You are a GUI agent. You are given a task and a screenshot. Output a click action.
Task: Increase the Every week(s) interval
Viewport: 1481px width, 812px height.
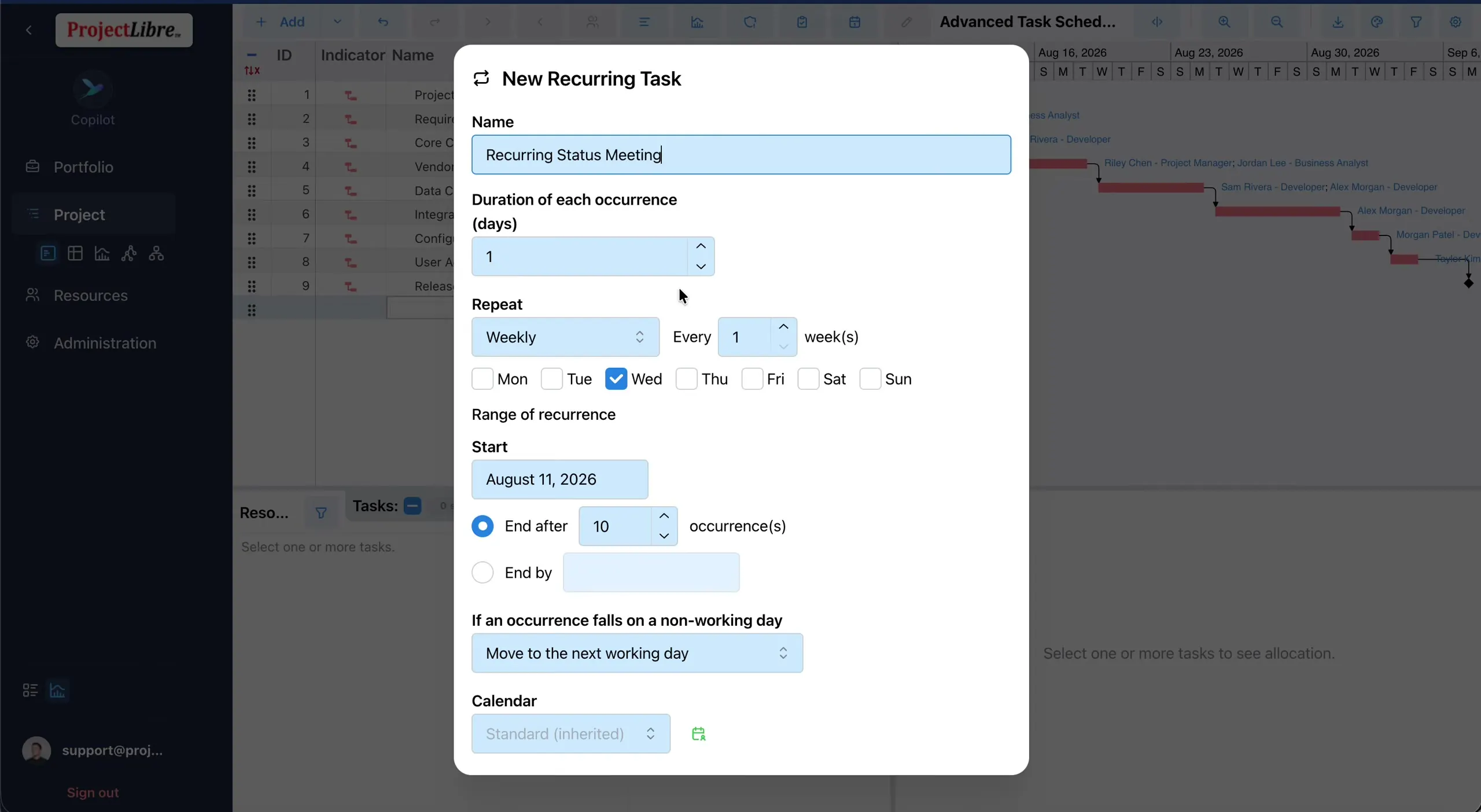pos(783,327)
